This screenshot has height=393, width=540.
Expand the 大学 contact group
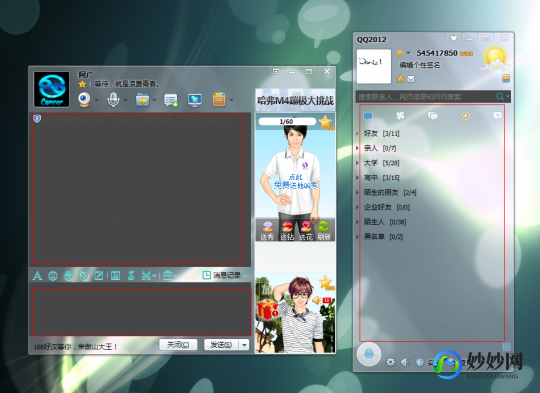pyautogui.click(x=381, y=163)
